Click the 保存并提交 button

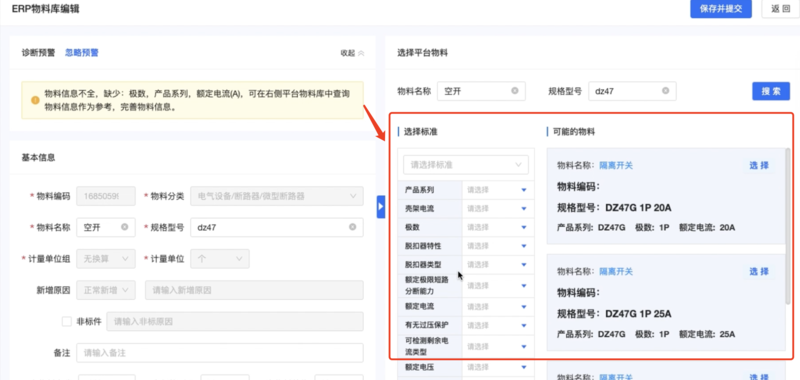pos(720,9)
